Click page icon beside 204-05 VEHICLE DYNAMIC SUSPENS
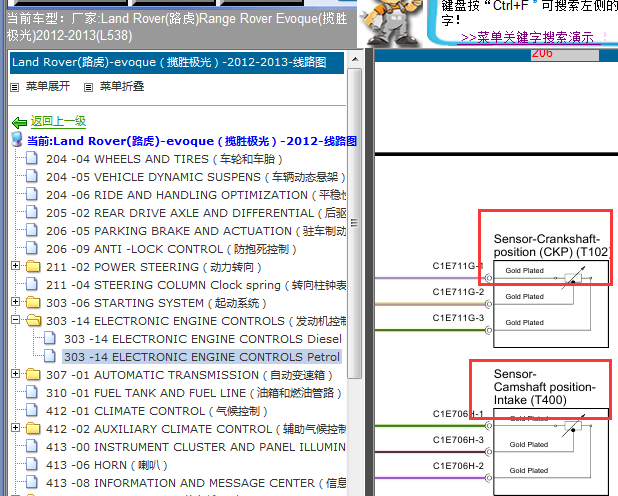Image resolution: width=618 pixels, height=496 pixels. click(32, 177)
